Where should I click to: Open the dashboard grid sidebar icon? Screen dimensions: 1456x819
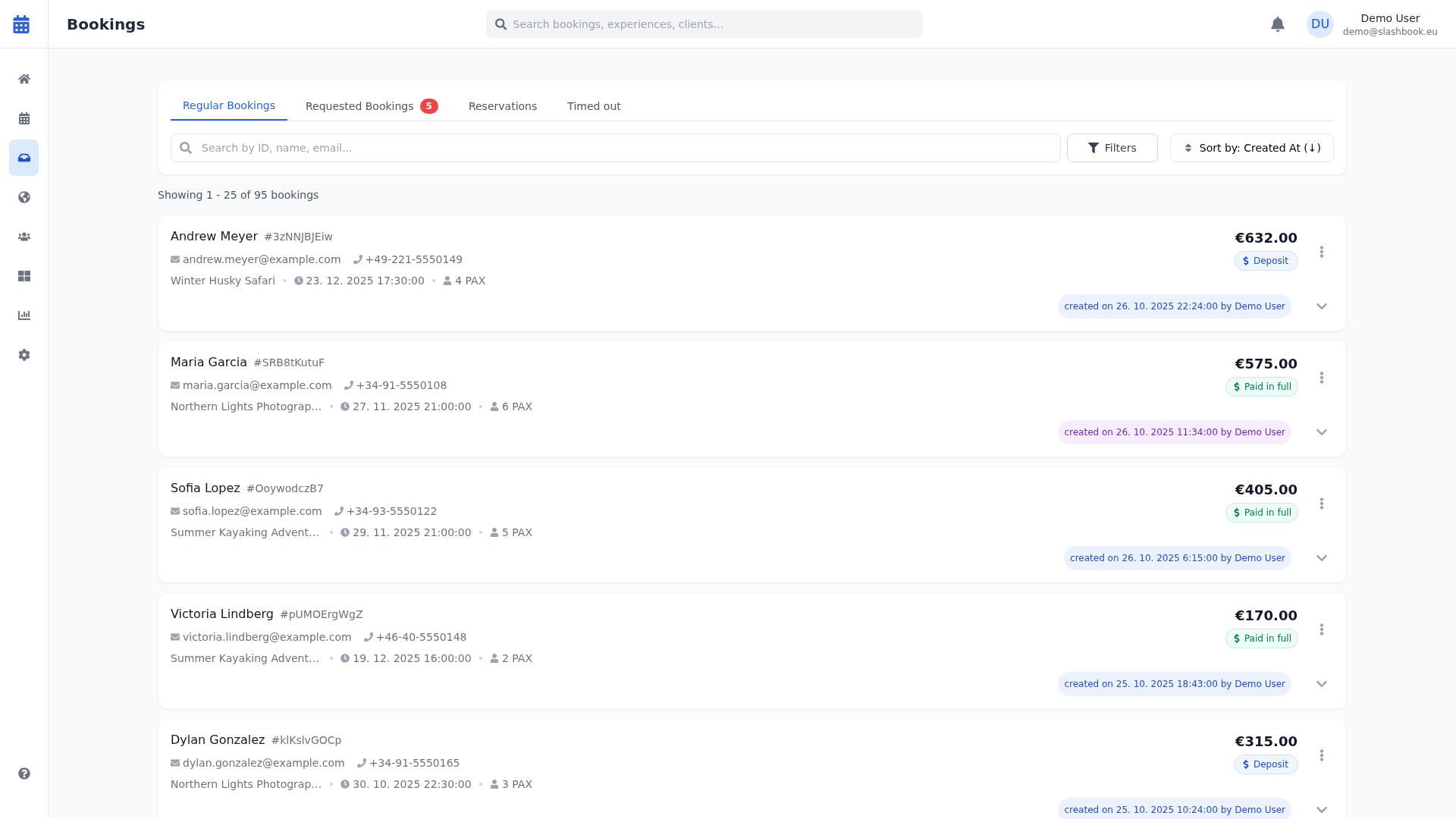click(x=24, y=276)
